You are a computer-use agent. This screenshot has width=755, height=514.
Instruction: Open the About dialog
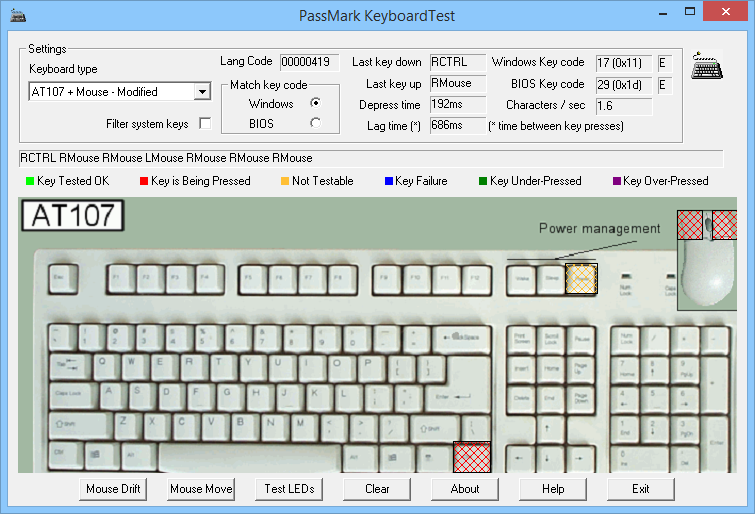[x=465, y=489]
